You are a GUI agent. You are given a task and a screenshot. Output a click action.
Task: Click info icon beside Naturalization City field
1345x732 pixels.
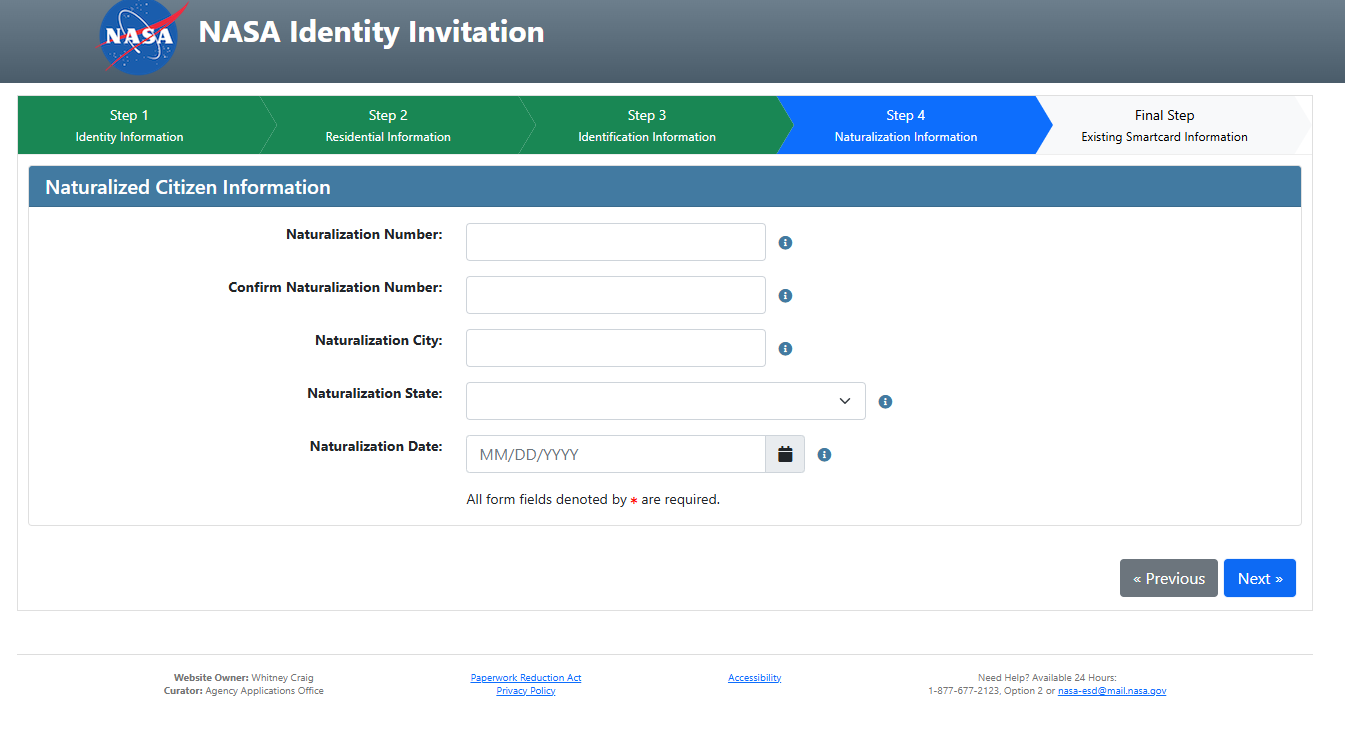785,349
